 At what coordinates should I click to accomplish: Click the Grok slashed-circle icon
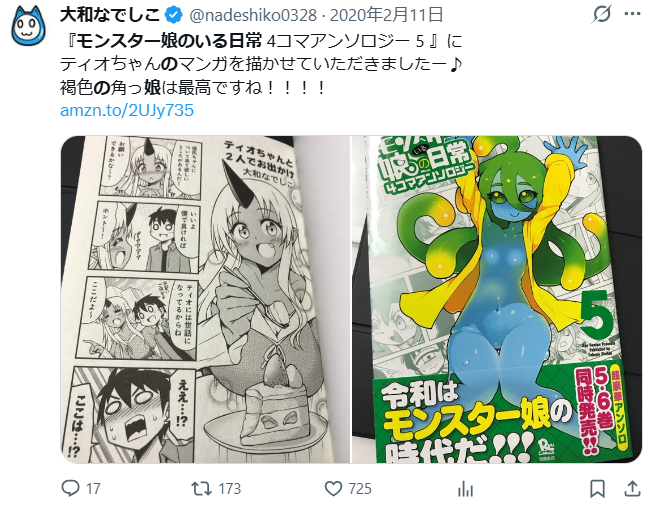(602, 15)
